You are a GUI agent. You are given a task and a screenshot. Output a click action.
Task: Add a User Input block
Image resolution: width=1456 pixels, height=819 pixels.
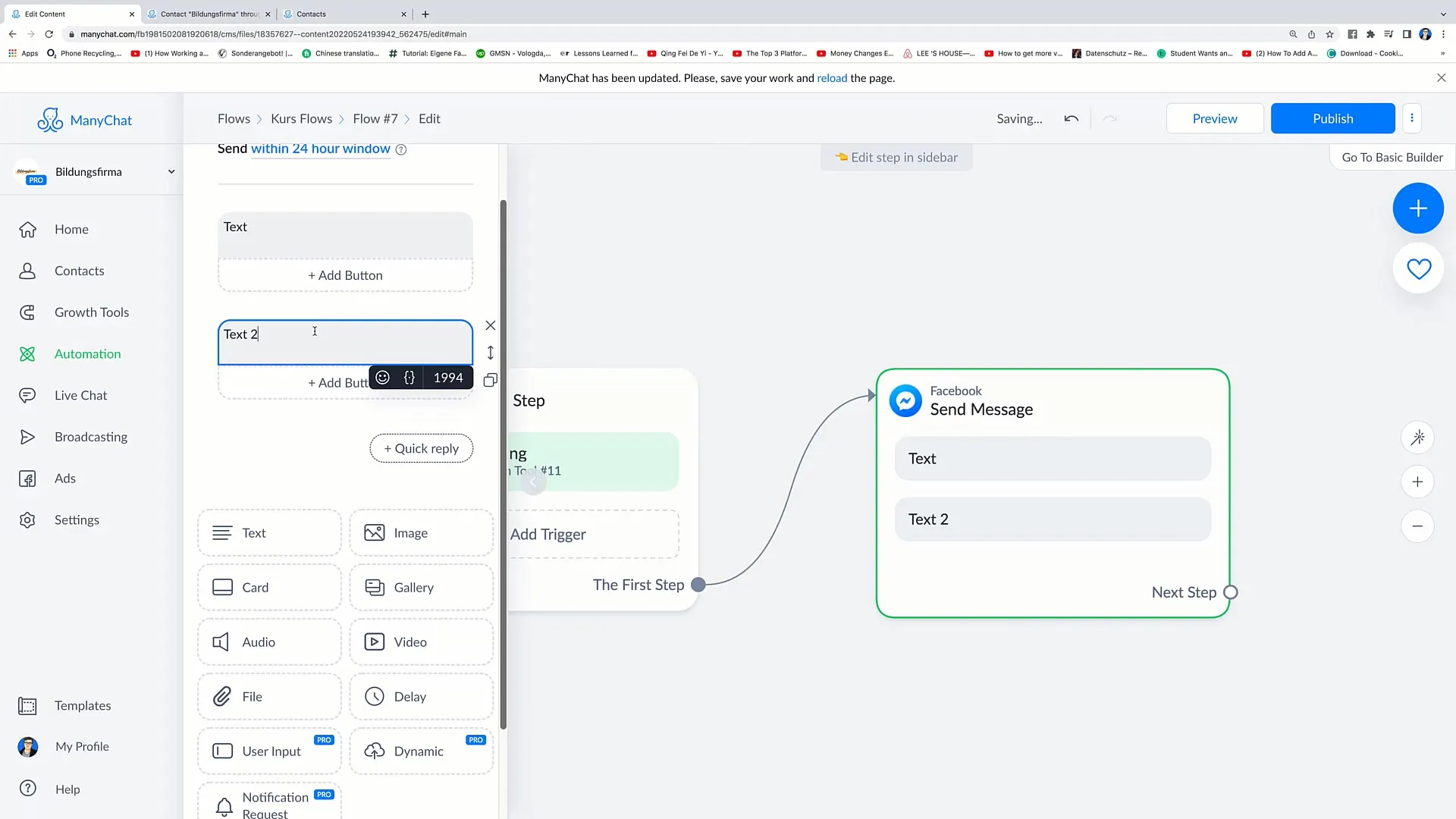click(269, 752)
